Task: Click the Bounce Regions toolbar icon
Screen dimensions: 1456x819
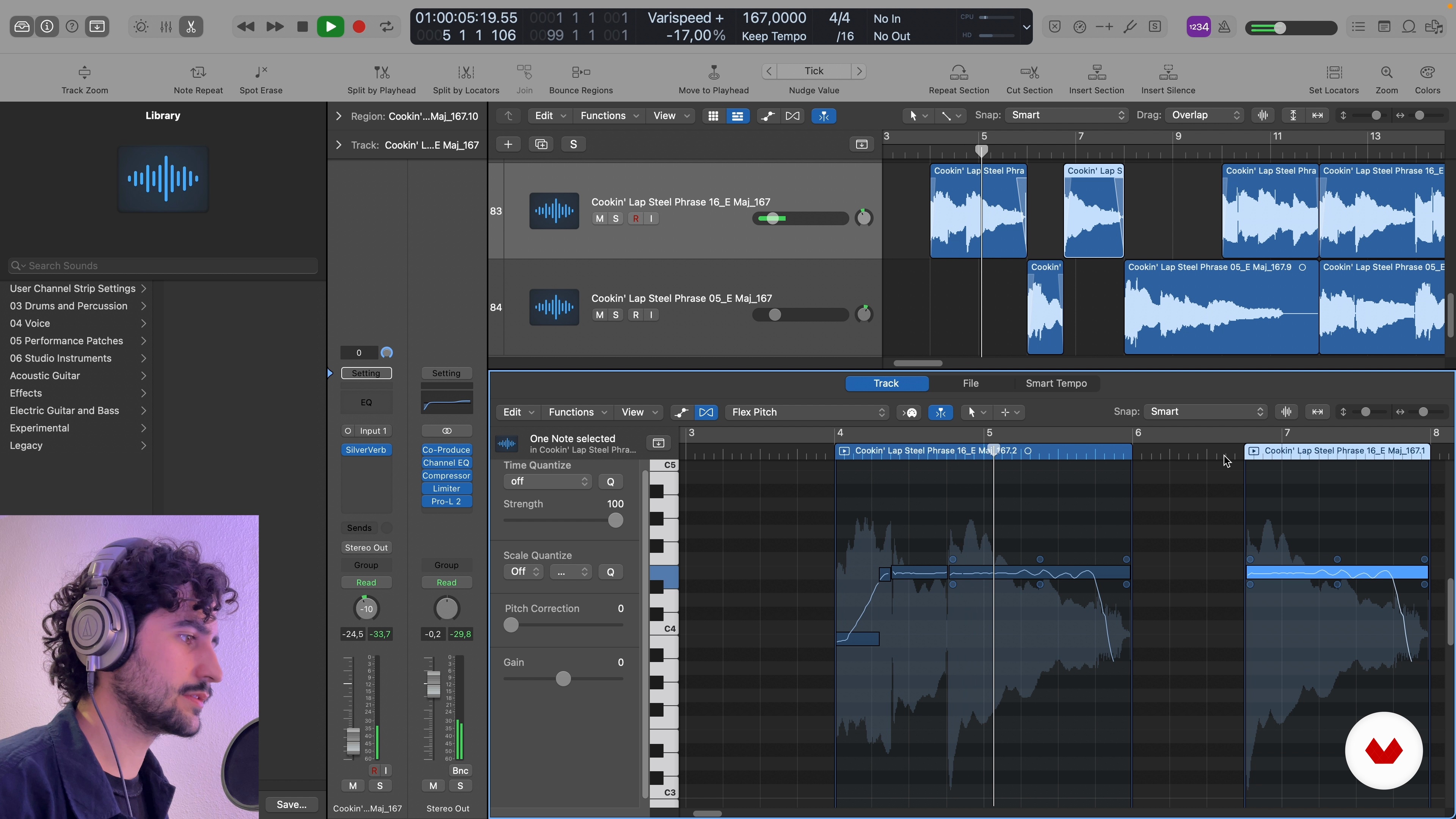Action: (581, 72)
